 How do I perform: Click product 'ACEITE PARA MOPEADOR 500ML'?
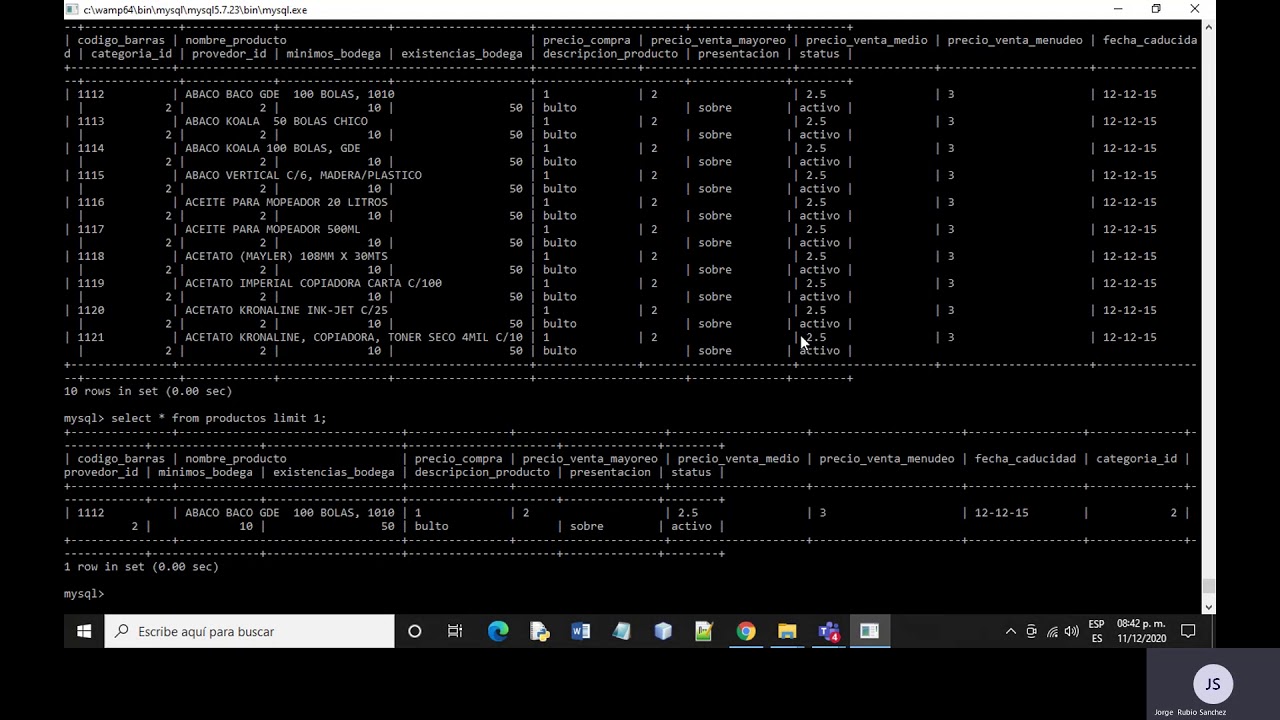point(273,229)
